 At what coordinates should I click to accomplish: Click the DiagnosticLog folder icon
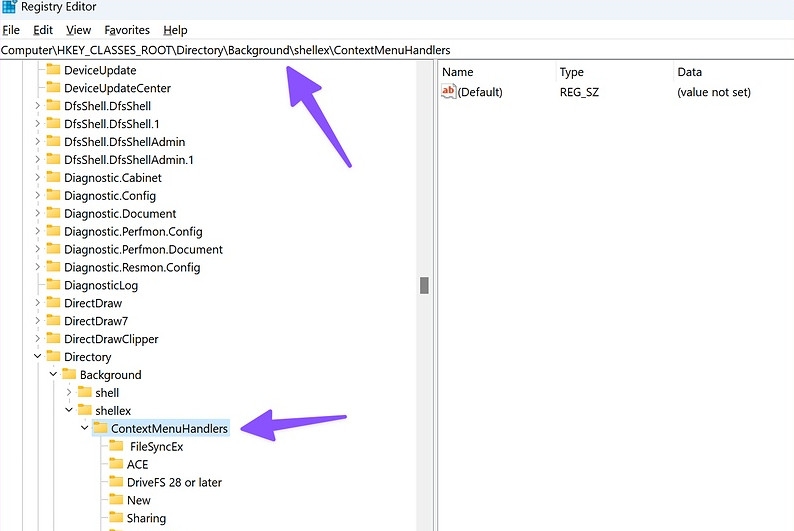53,285
